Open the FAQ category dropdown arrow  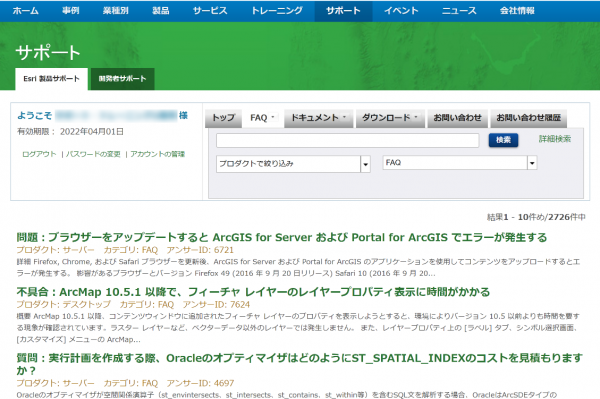tap(532, 163)
